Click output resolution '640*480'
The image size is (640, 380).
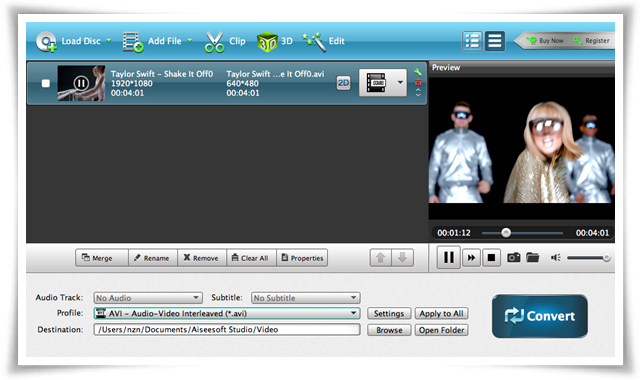pos(242,83)
